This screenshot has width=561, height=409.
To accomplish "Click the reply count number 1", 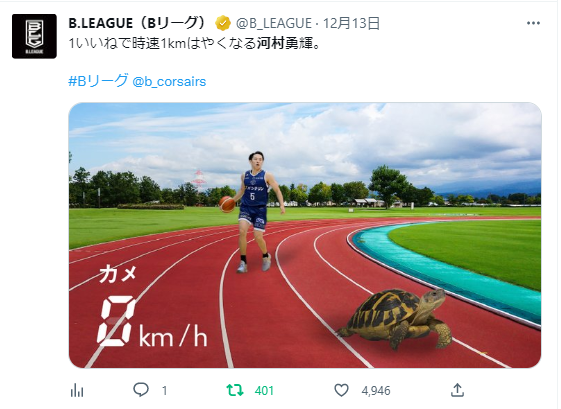I will (164, 390).
